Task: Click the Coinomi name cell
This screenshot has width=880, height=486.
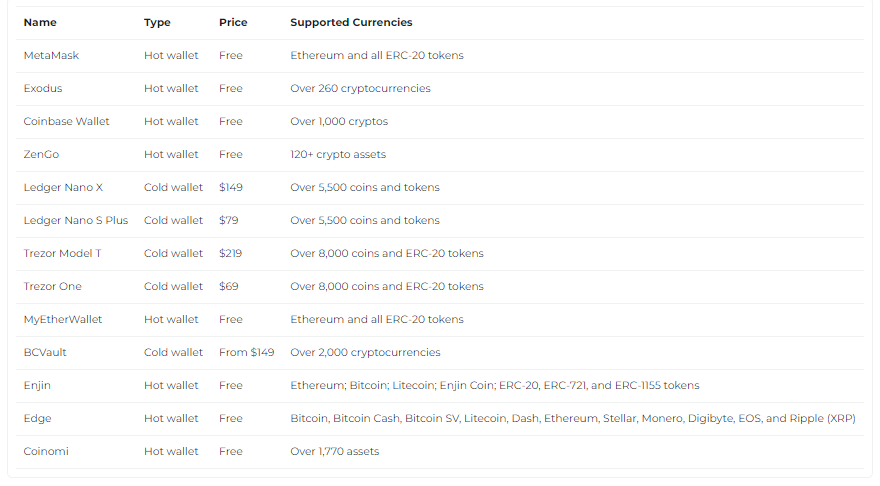Action: [46, 452]
